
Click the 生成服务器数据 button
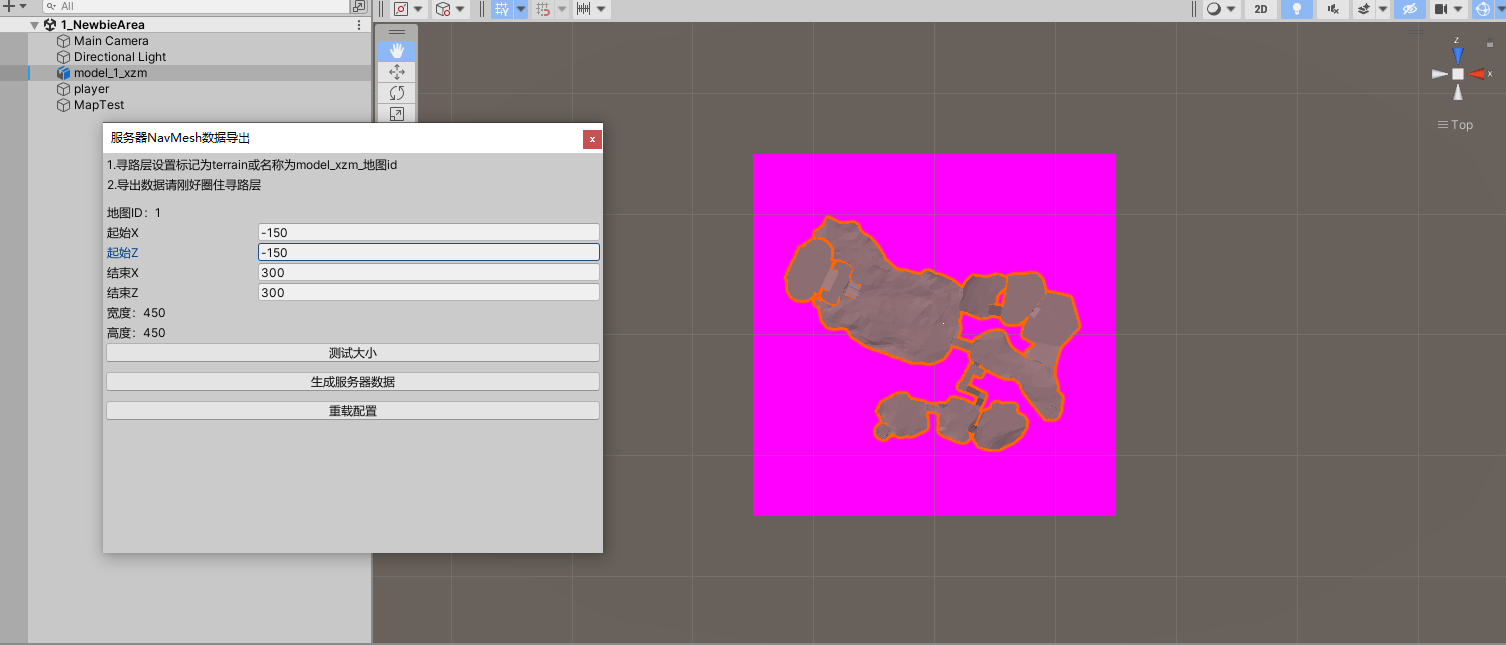click(353, 382)
